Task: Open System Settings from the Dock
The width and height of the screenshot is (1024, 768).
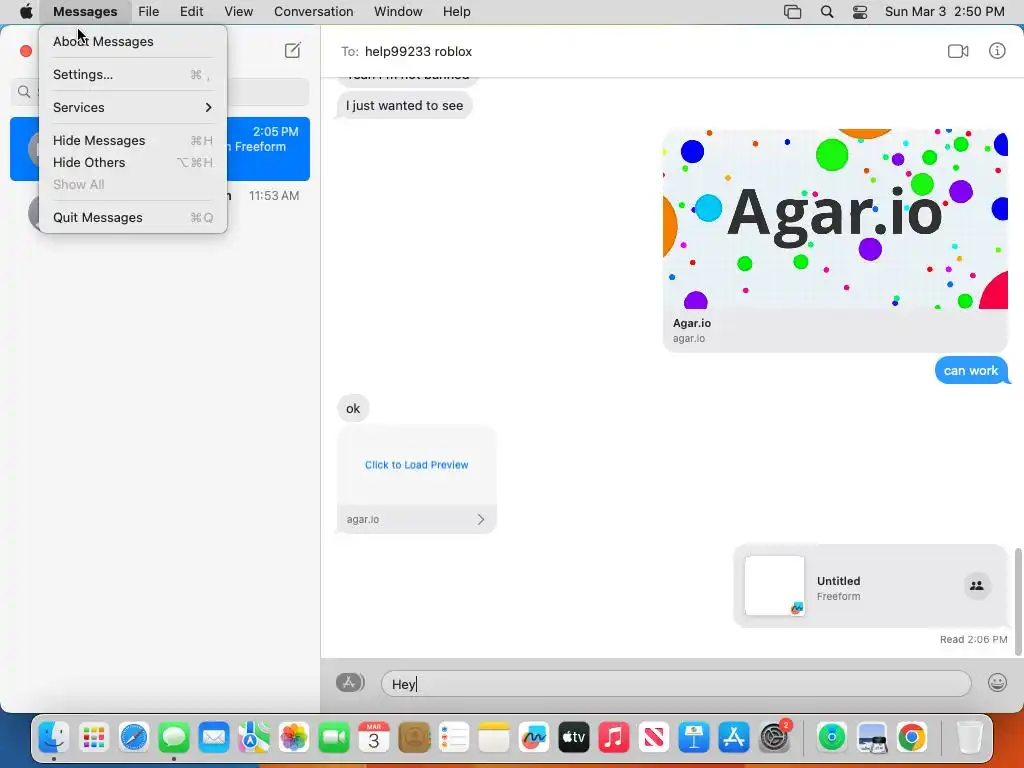Action: pyautogui.click(x=775, y=738)
